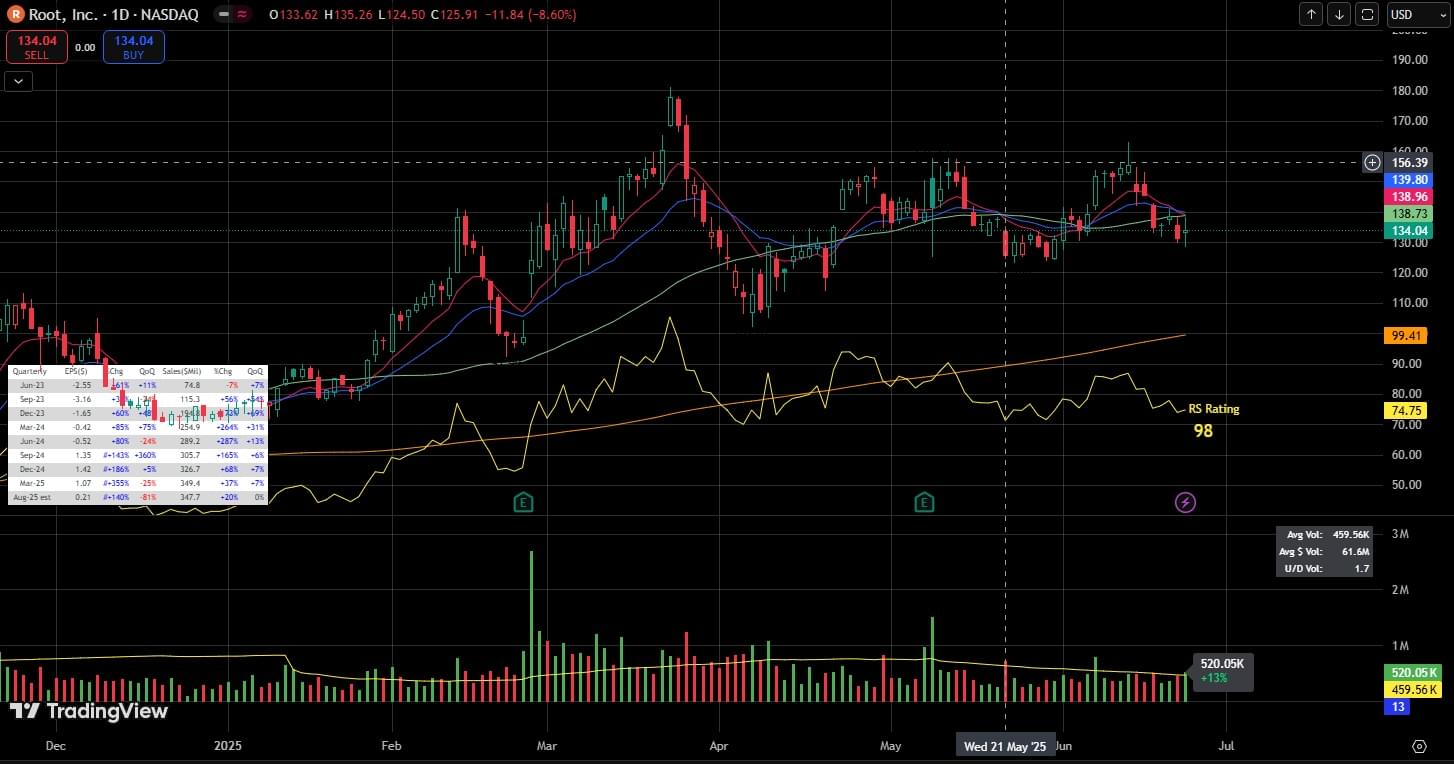Click the yellow 74.75 RS line label

tap(1405, 410)
